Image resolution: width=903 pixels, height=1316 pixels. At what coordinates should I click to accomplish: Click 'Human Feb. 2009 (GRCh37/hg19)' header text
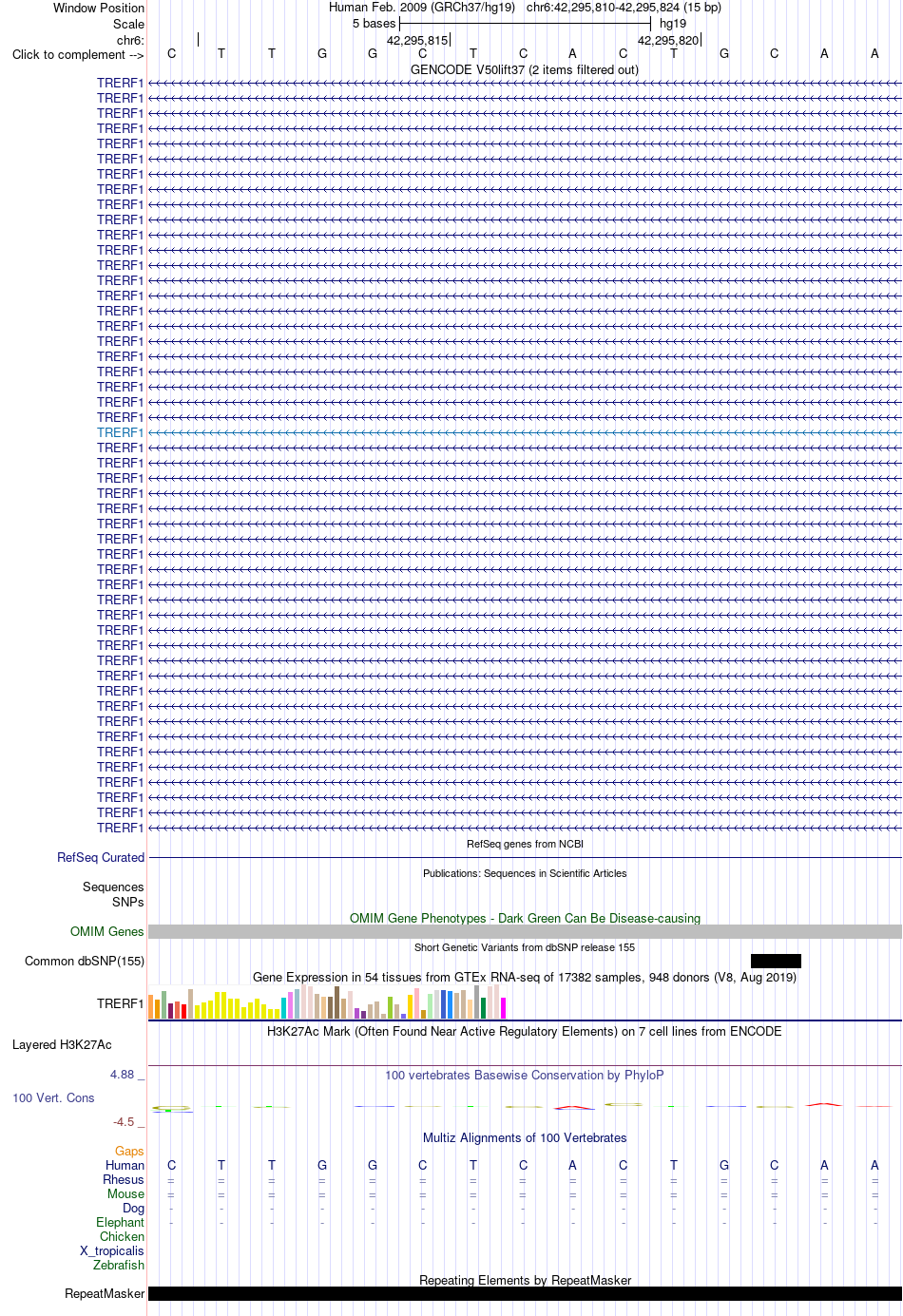[x=422, y=7]
